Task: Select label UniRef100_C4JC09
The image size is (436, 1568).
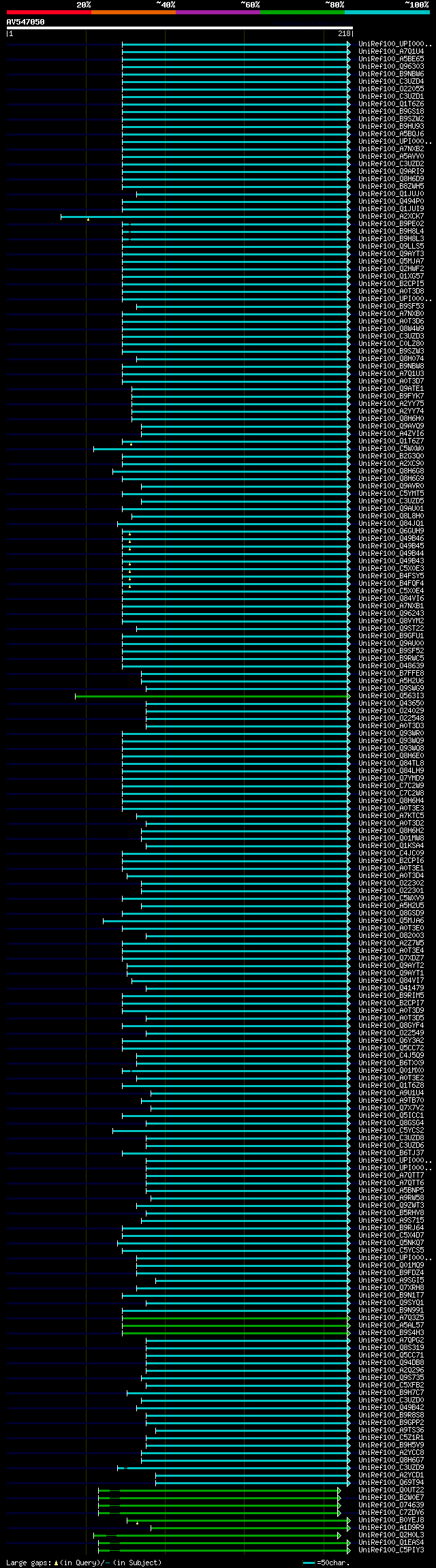Action: [x=391, y=853]
